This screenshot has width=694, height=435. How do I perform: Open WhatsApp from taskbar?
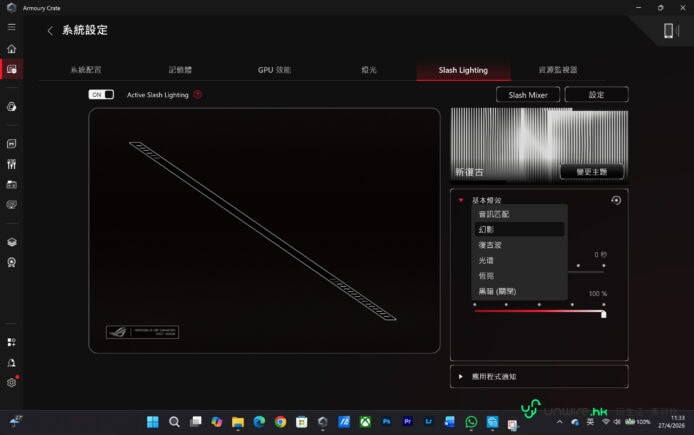coord(471,422)
